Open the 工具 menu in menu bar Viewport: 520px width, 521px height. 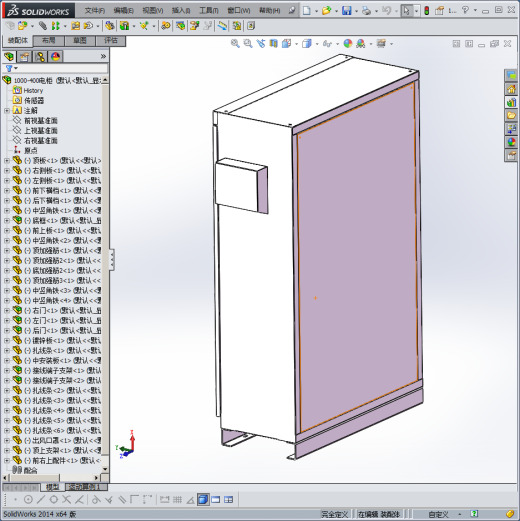click(x=209, y=11)
